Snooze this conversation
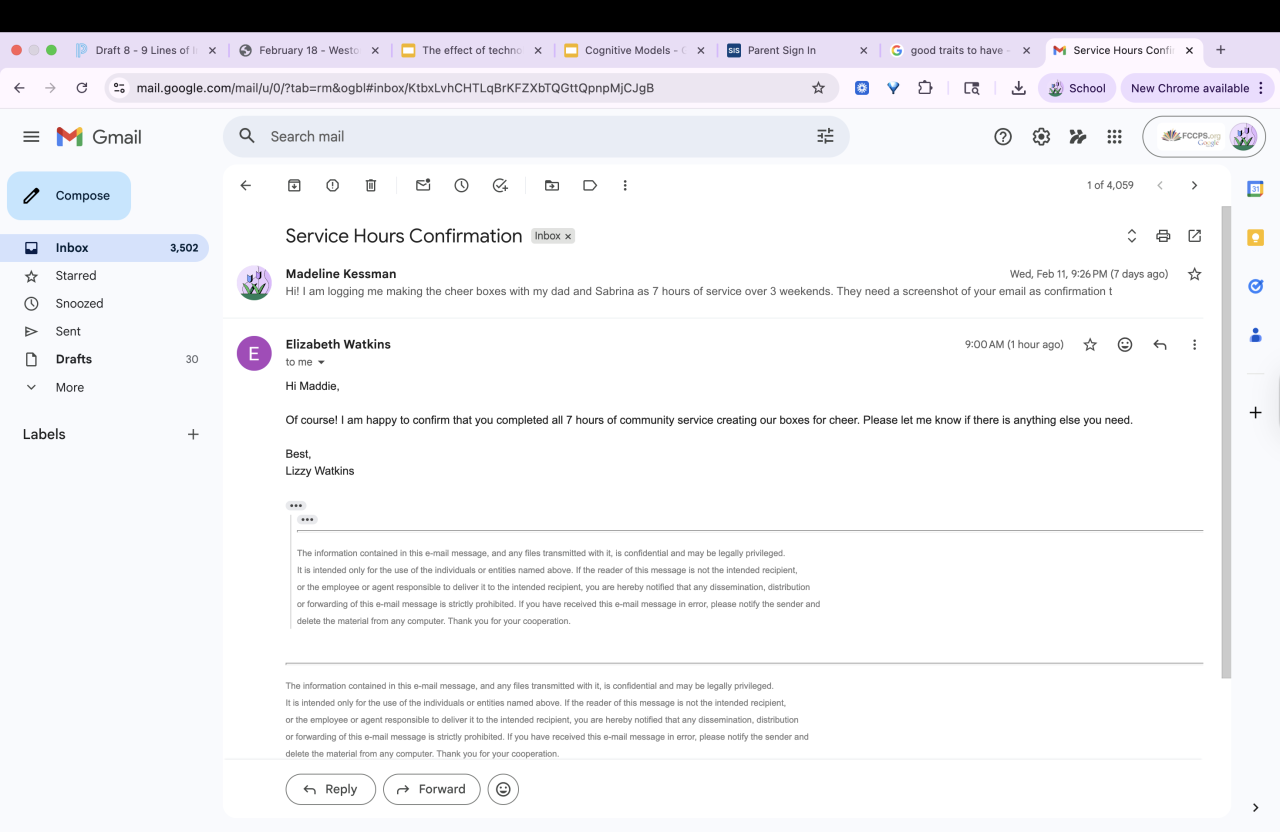Viewport: 1280px width, 832px height. pos(461,185)
